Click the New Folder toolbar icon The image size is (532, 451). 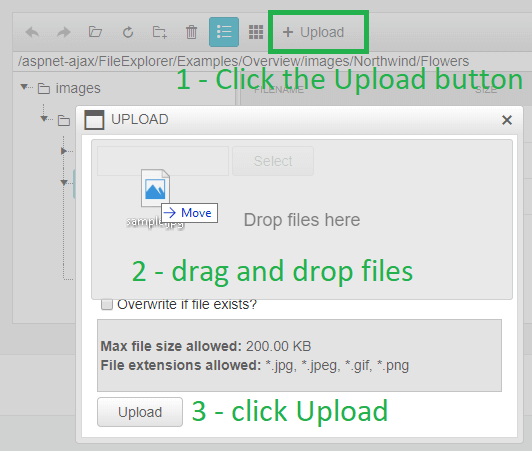point(159,32)
